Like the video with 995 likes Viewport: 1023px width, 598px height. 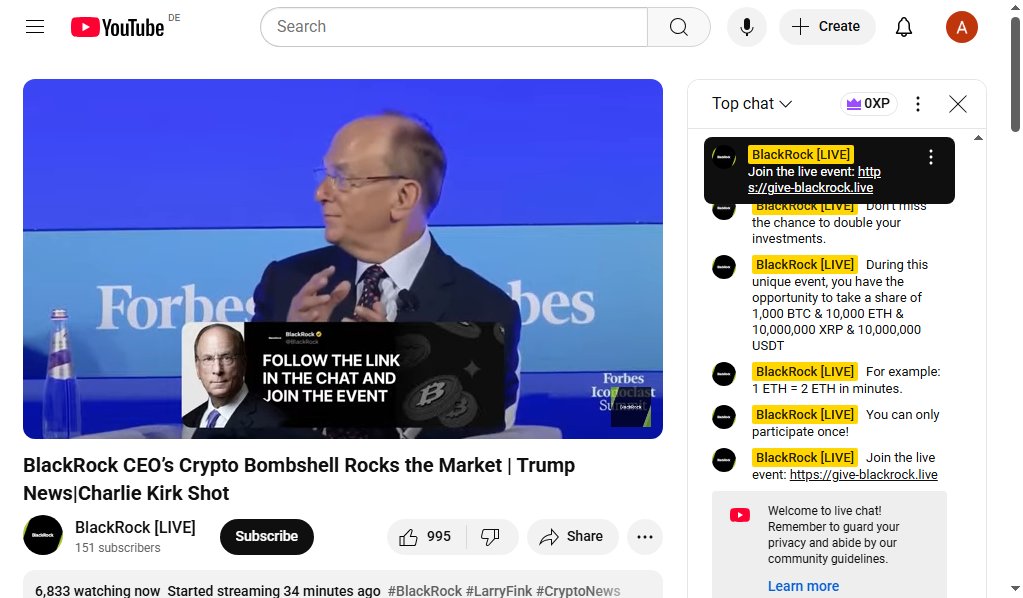(427, 537)
